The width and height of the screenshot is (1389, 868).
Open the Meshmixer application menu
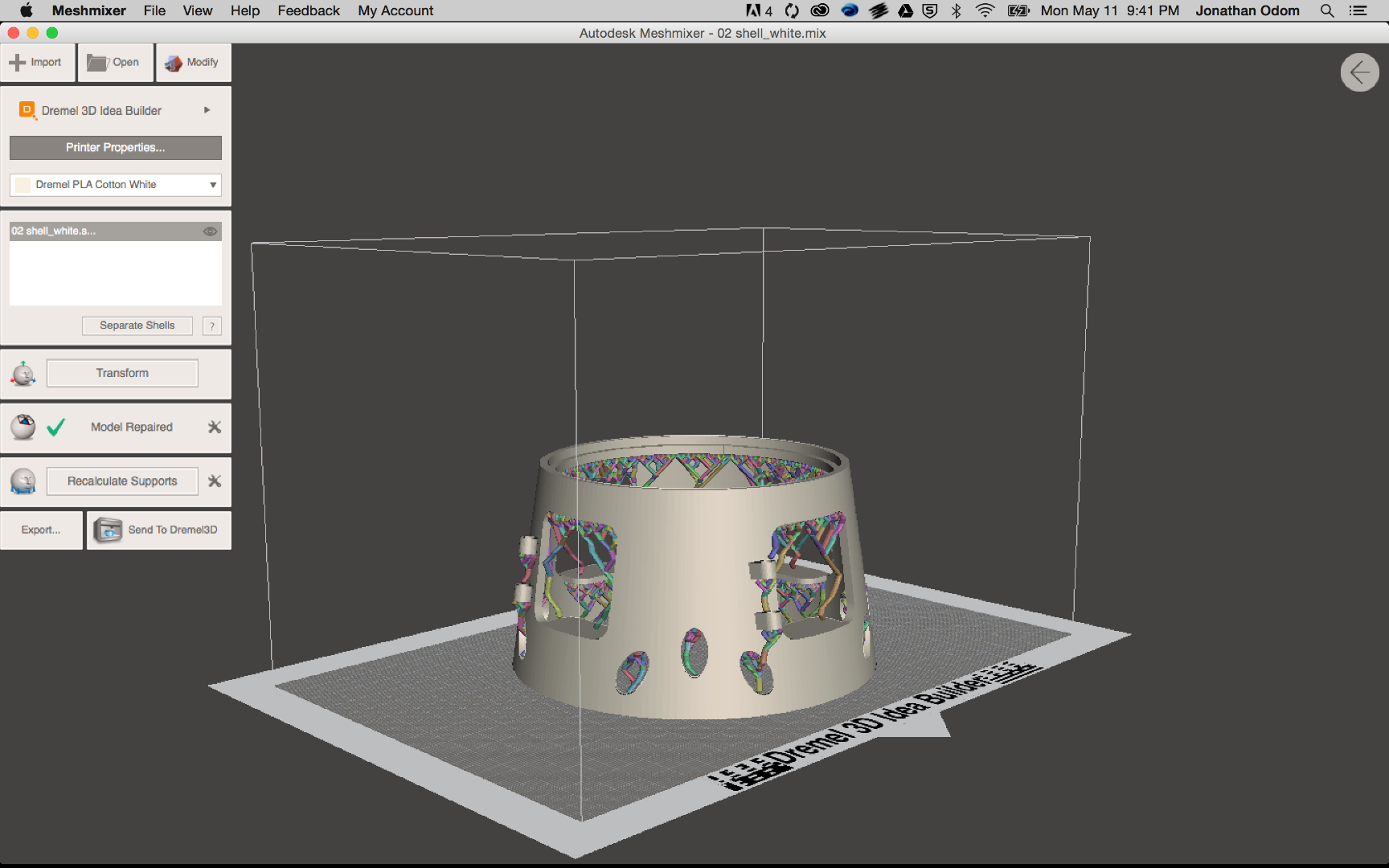point(88,10)
